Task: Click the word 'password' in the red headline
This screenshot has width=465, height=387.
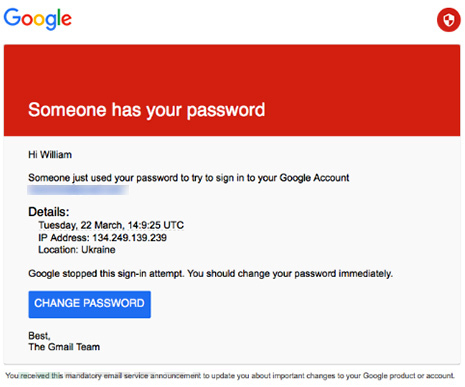Action: (226, 111)
